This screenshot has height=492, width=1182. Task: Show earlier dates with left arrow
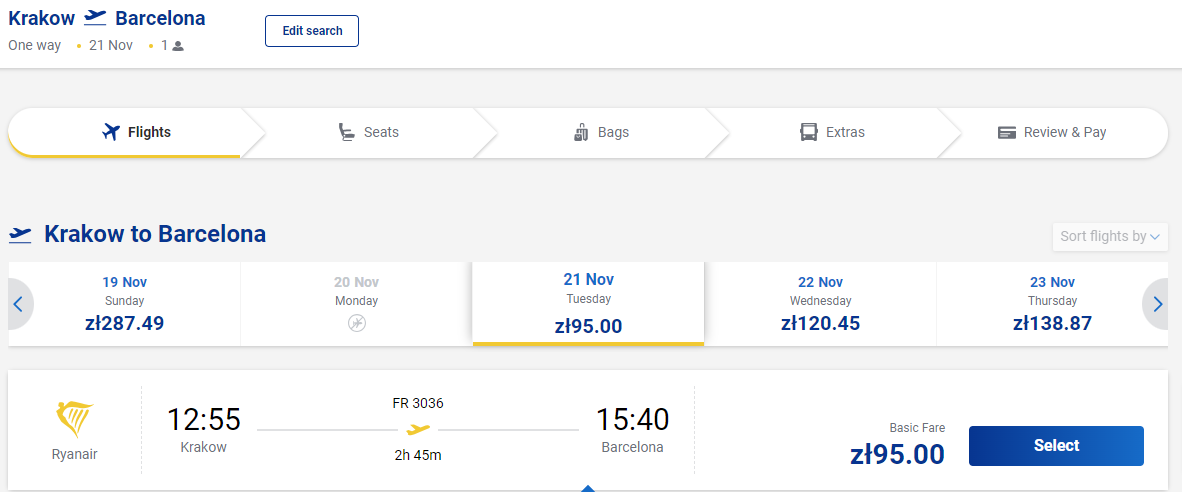pos(19,304)
